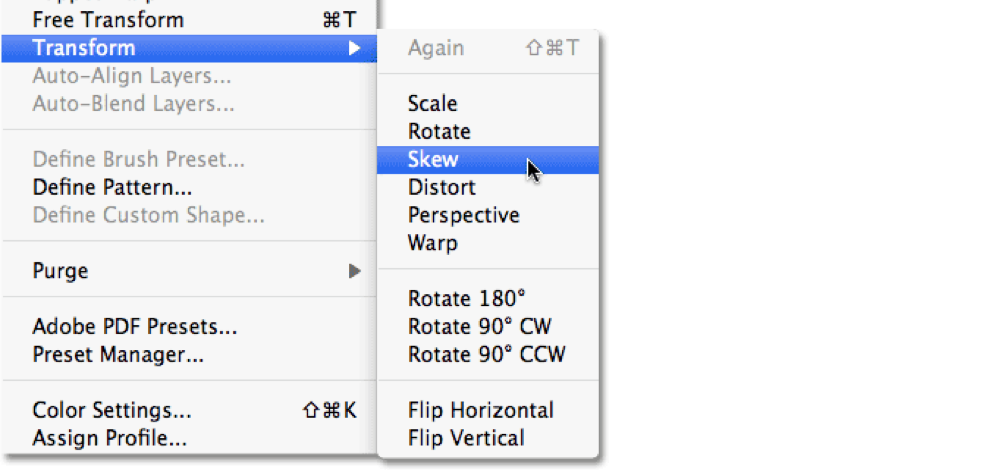Viewport: 984px width, 470px height.
Task: Open Adobe PDF Presets
Action: pyautogui.click(x=134, y=327)
